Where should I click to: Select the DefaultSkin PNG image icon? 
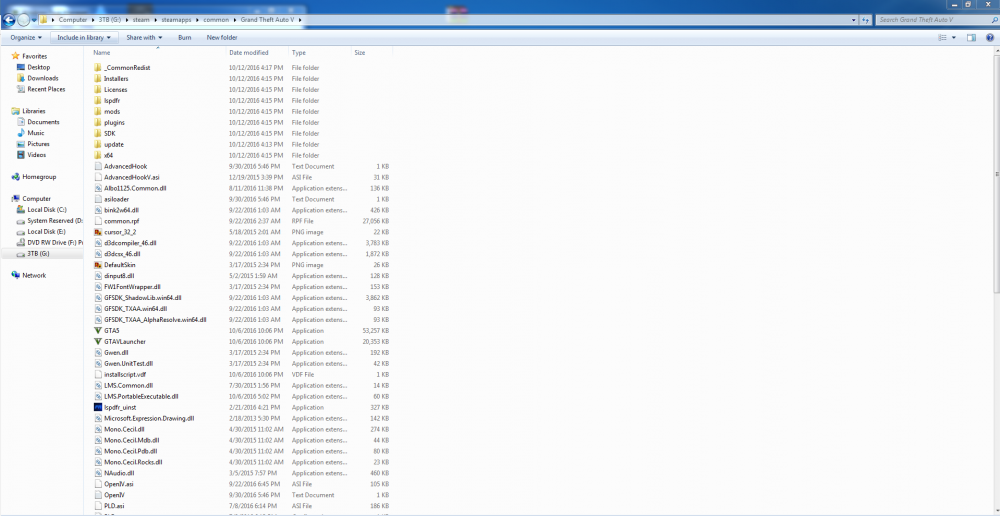(x=98, y=265)
